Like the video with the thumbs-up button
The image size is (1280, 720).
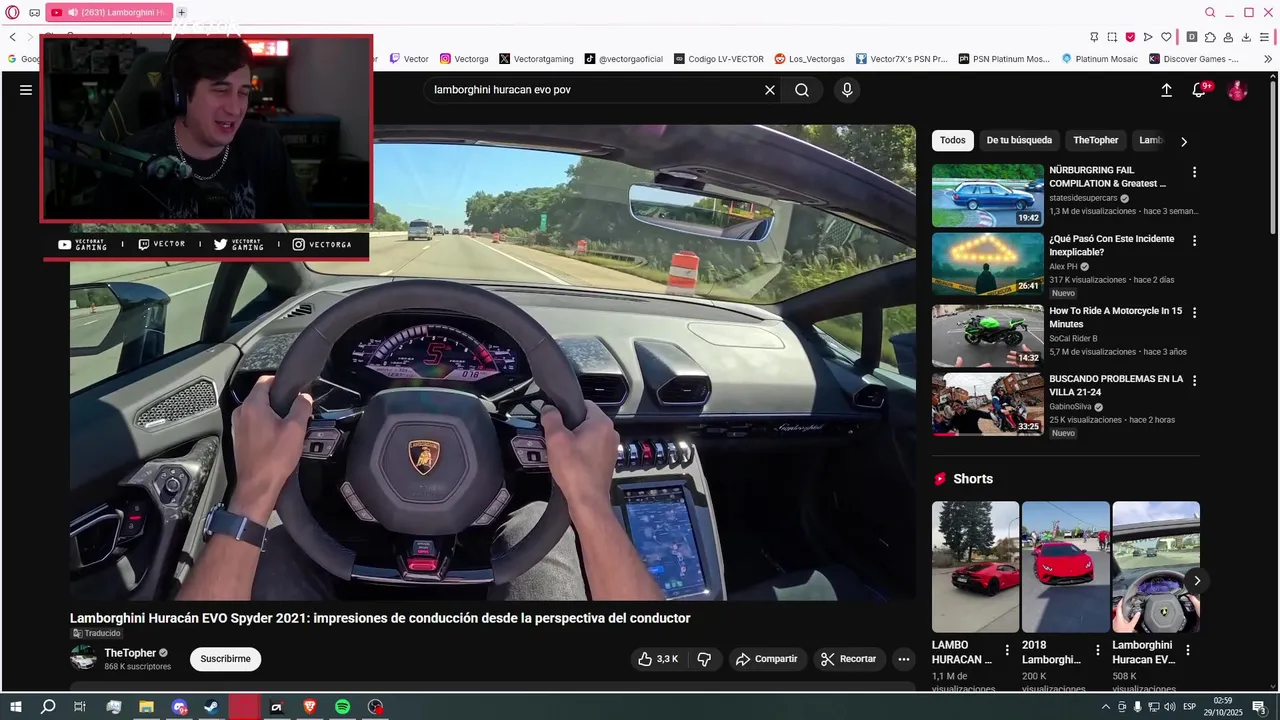tap(658, 659)
